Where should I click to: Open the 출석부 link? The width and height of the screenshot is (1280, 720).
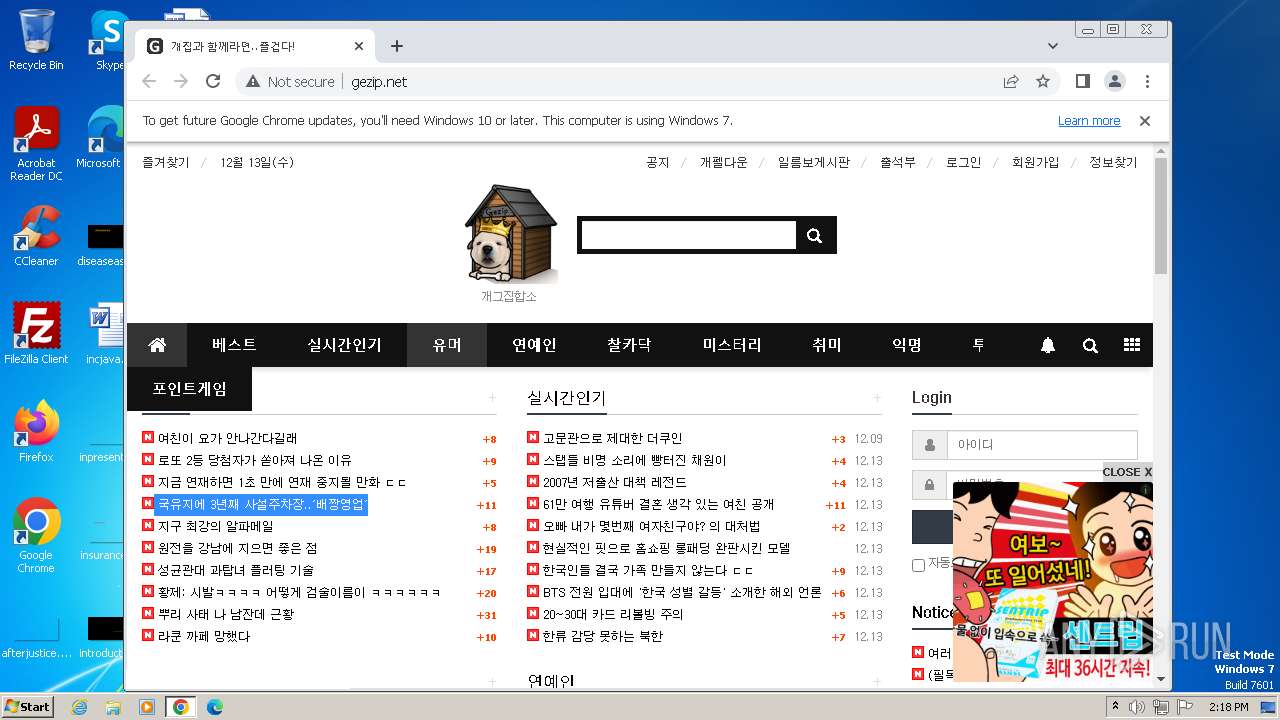tap(897, 162)
